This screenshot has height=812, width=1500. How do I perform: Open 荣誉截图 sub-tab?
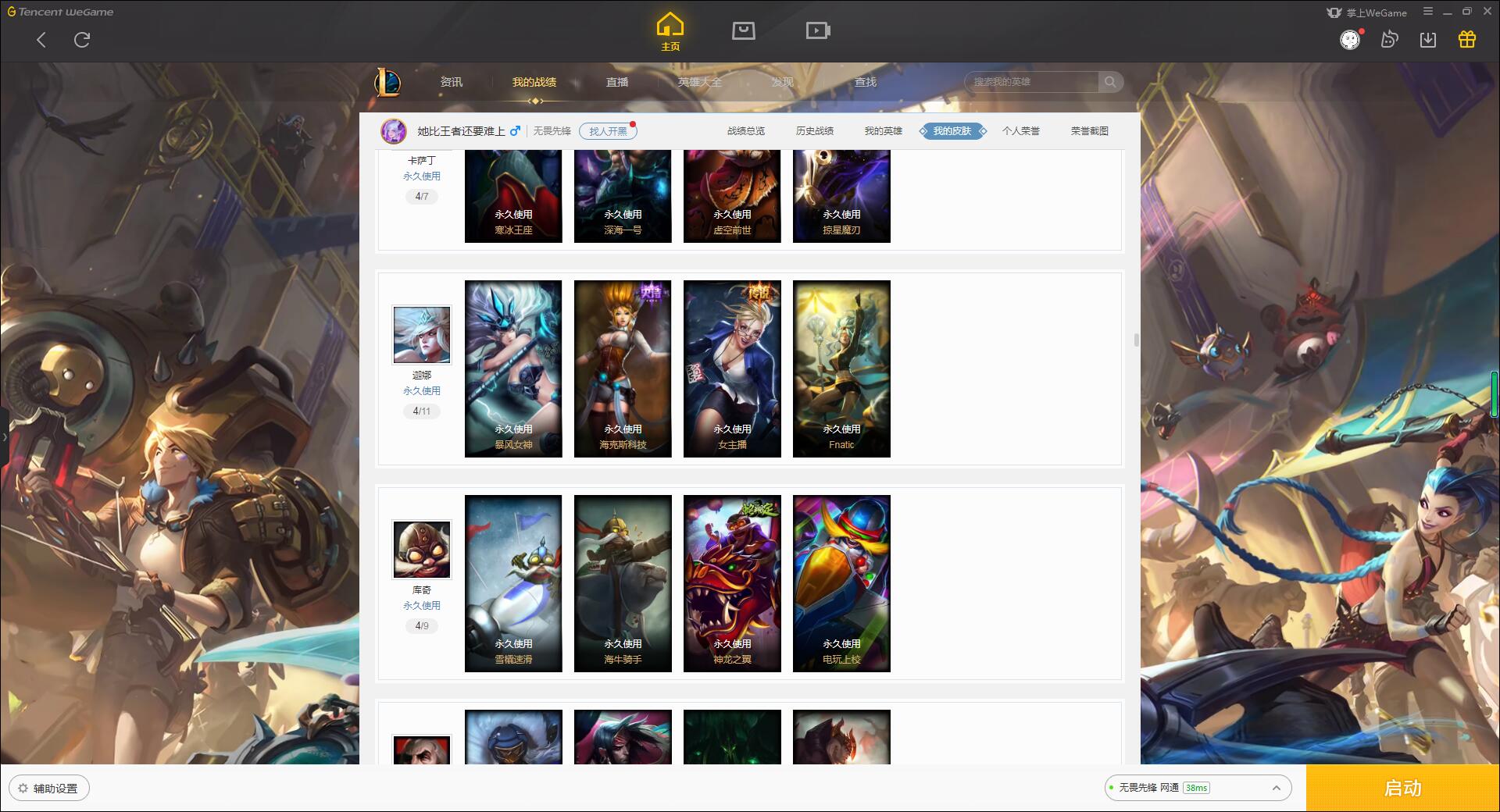[1090, 131]
